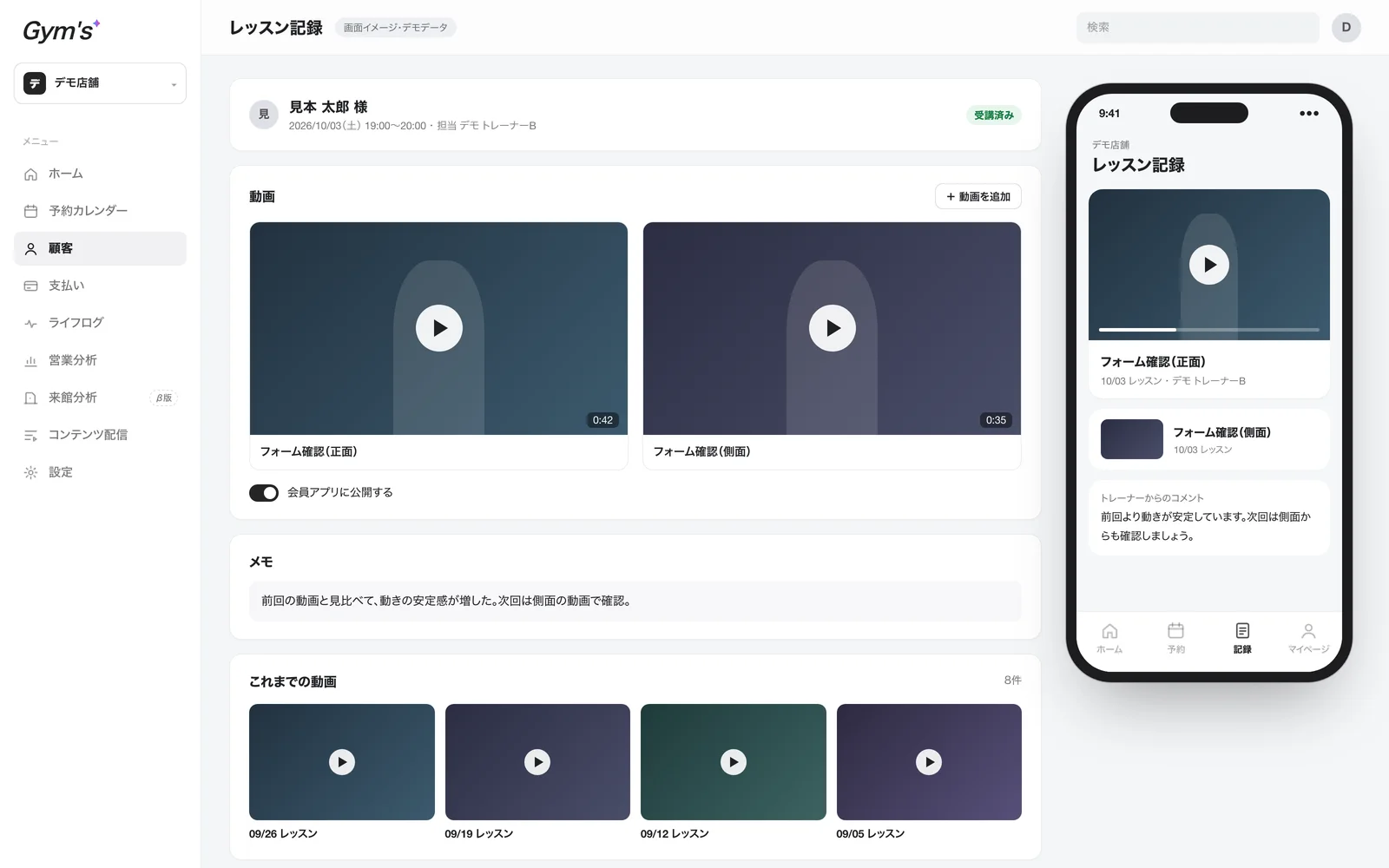Click the β版 badge beside 来館分析
The image size is (1389, 868).
163,398
